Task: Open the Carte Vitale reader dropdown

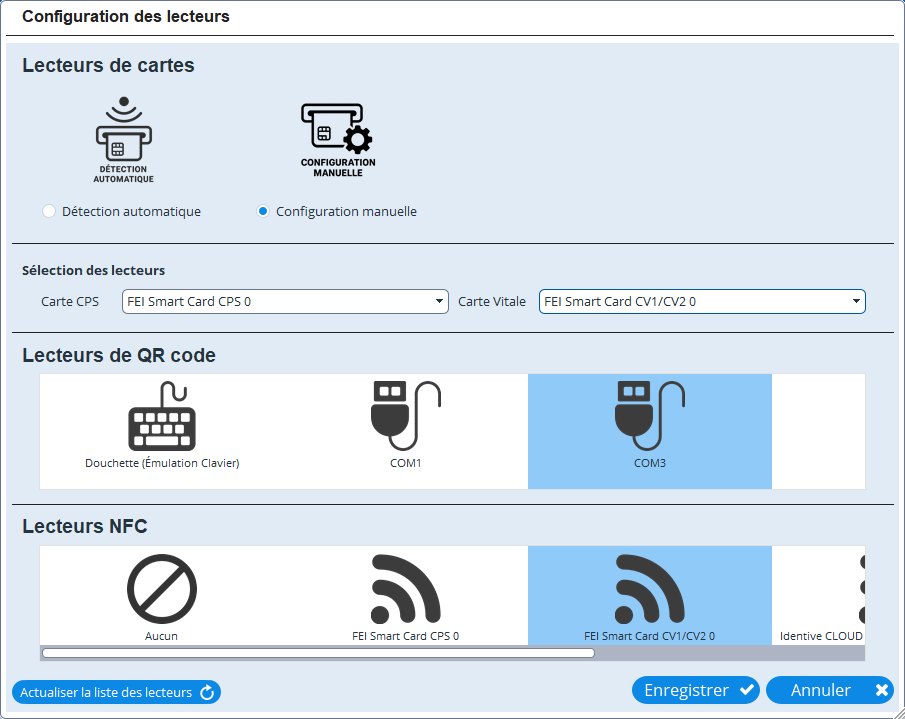Action: coord(702,301)
